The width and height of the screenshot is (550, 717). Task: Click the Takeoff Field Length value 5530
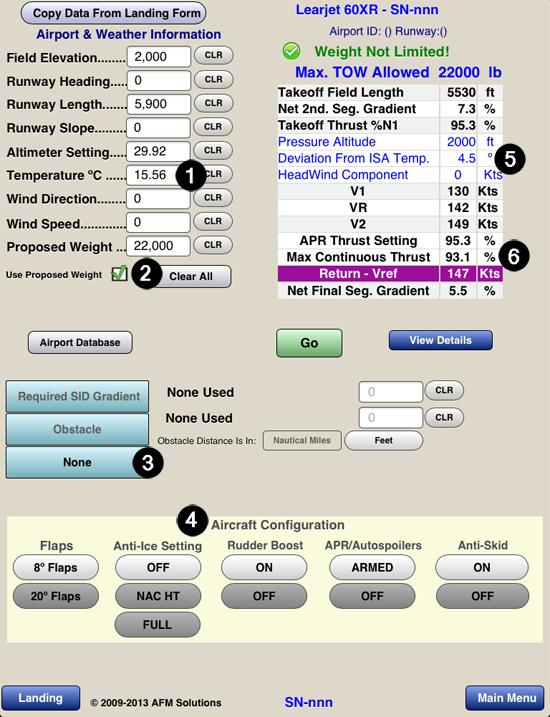[x=461, y=92]
